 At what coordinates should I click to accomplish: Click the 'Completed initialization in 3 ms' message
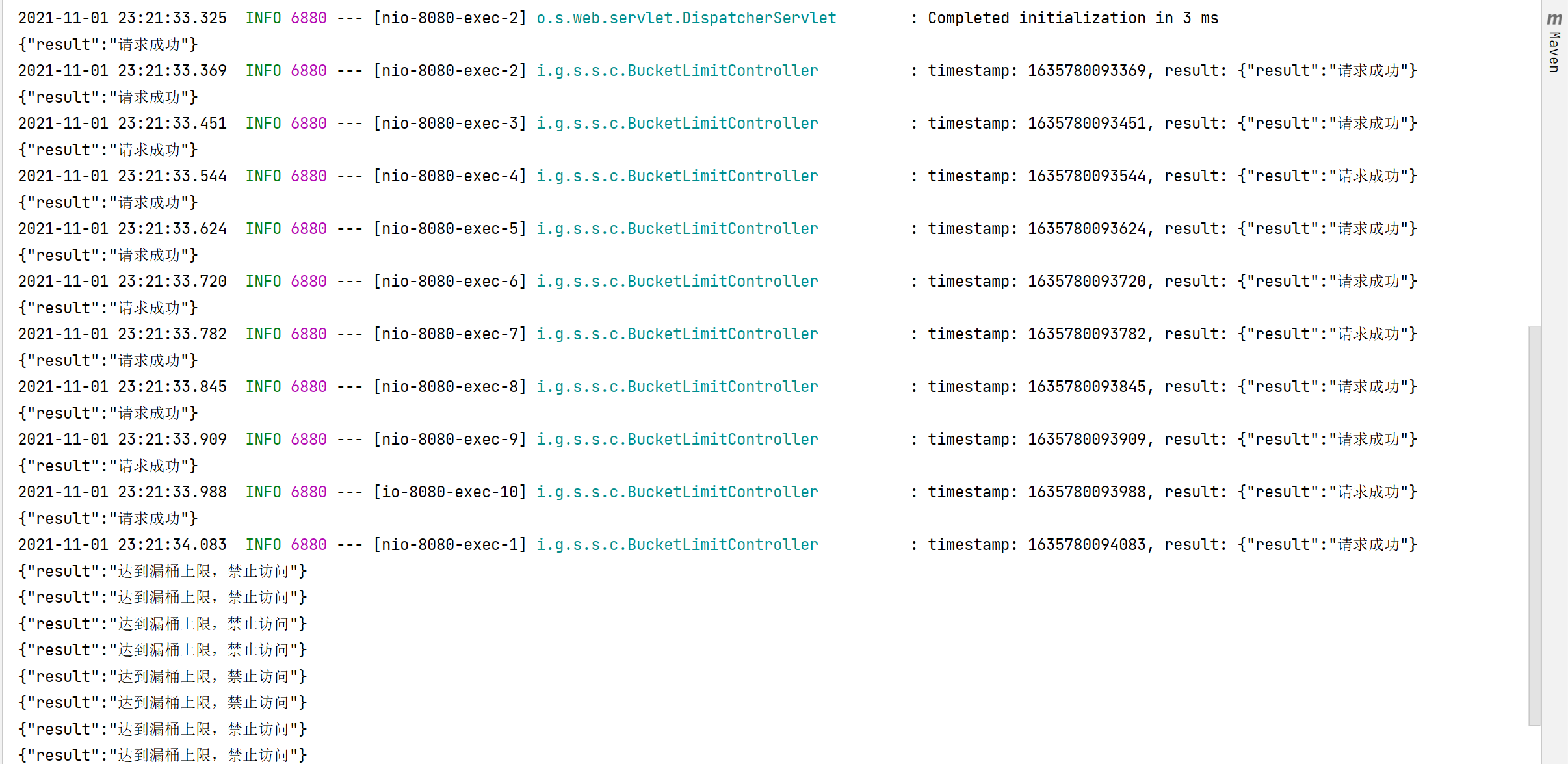point(1073,18)
